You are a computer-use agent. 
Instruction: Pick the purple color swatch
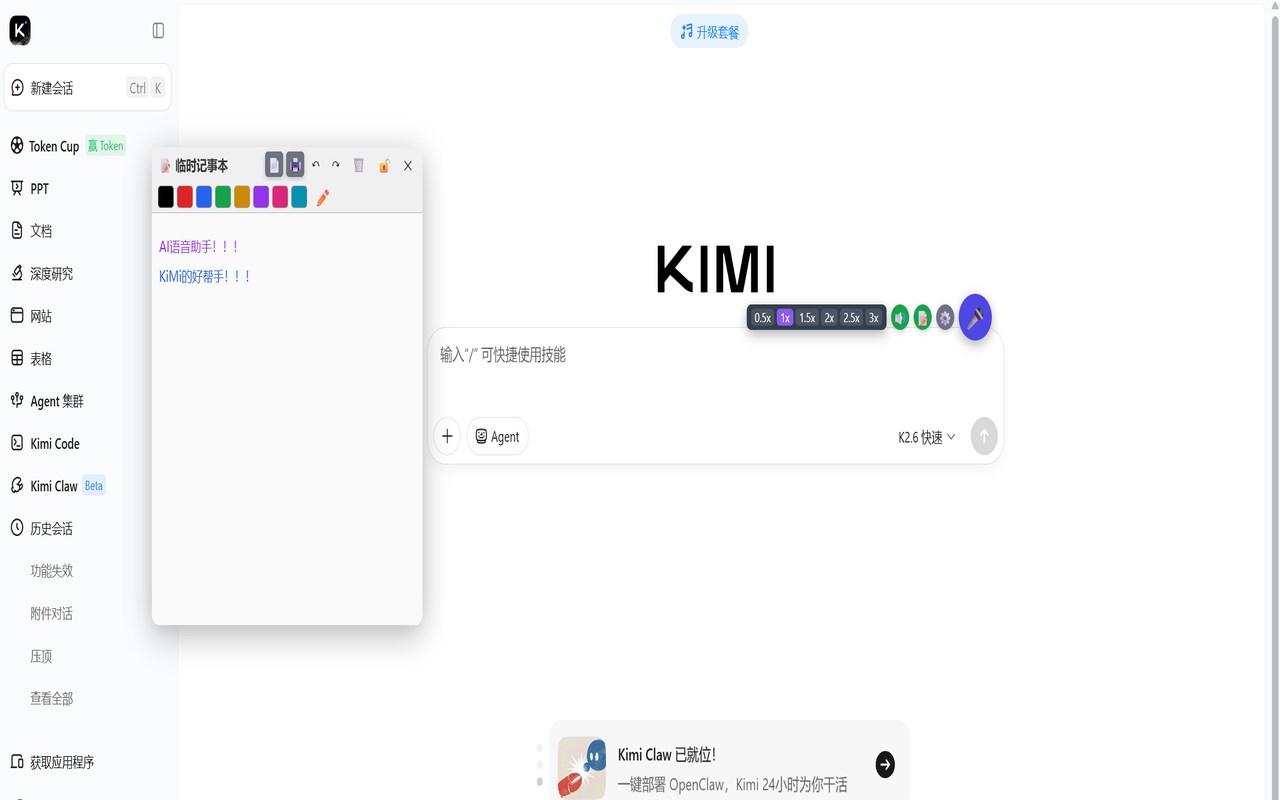point(261,197)
